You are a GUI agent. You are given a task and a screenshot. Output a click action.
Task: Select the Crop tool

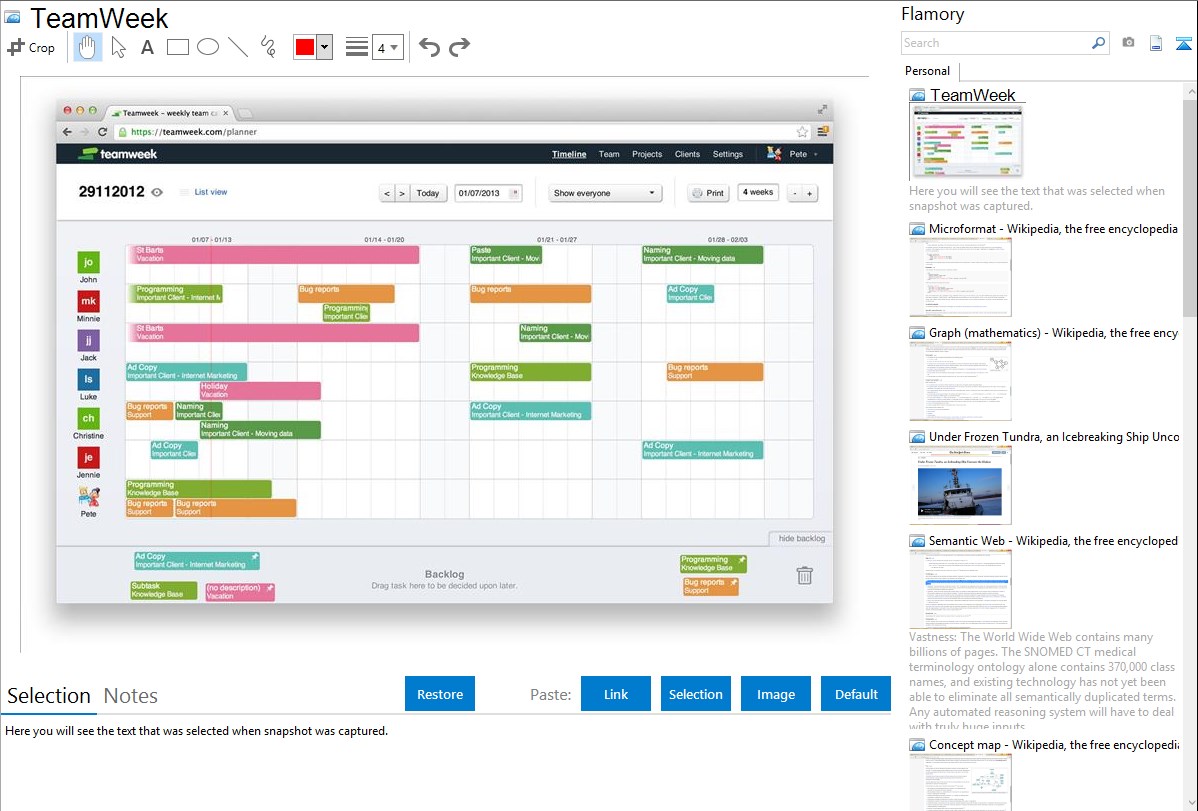click(x=31, y=47)
